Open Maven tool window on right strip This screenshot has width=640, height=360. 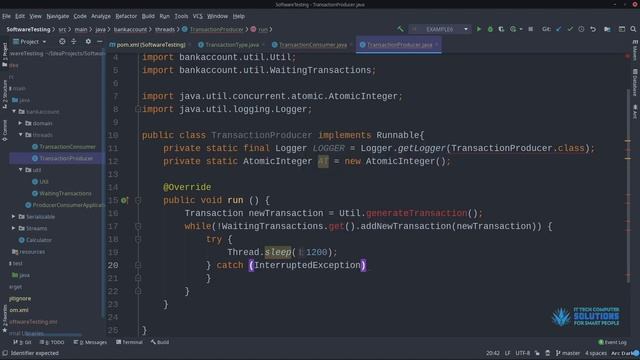(635, 51)
